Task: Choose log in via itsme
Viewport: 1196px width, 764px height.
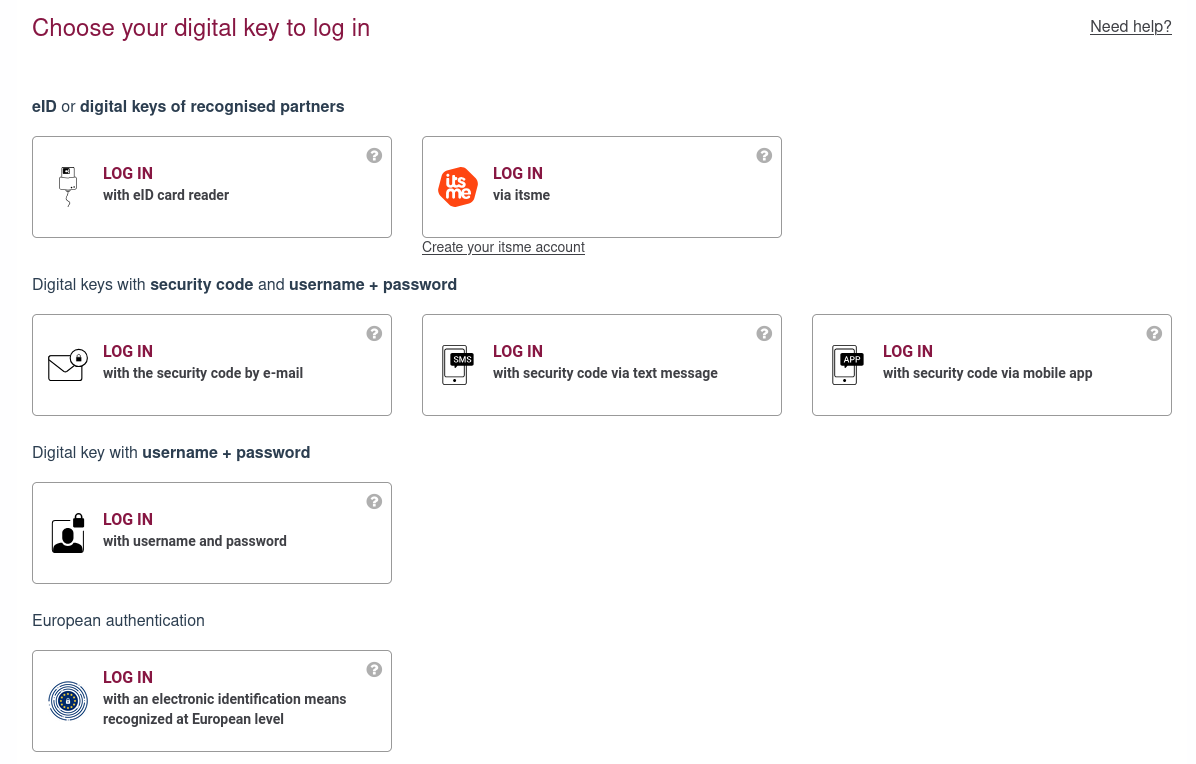Action: (x=521, y=185)
